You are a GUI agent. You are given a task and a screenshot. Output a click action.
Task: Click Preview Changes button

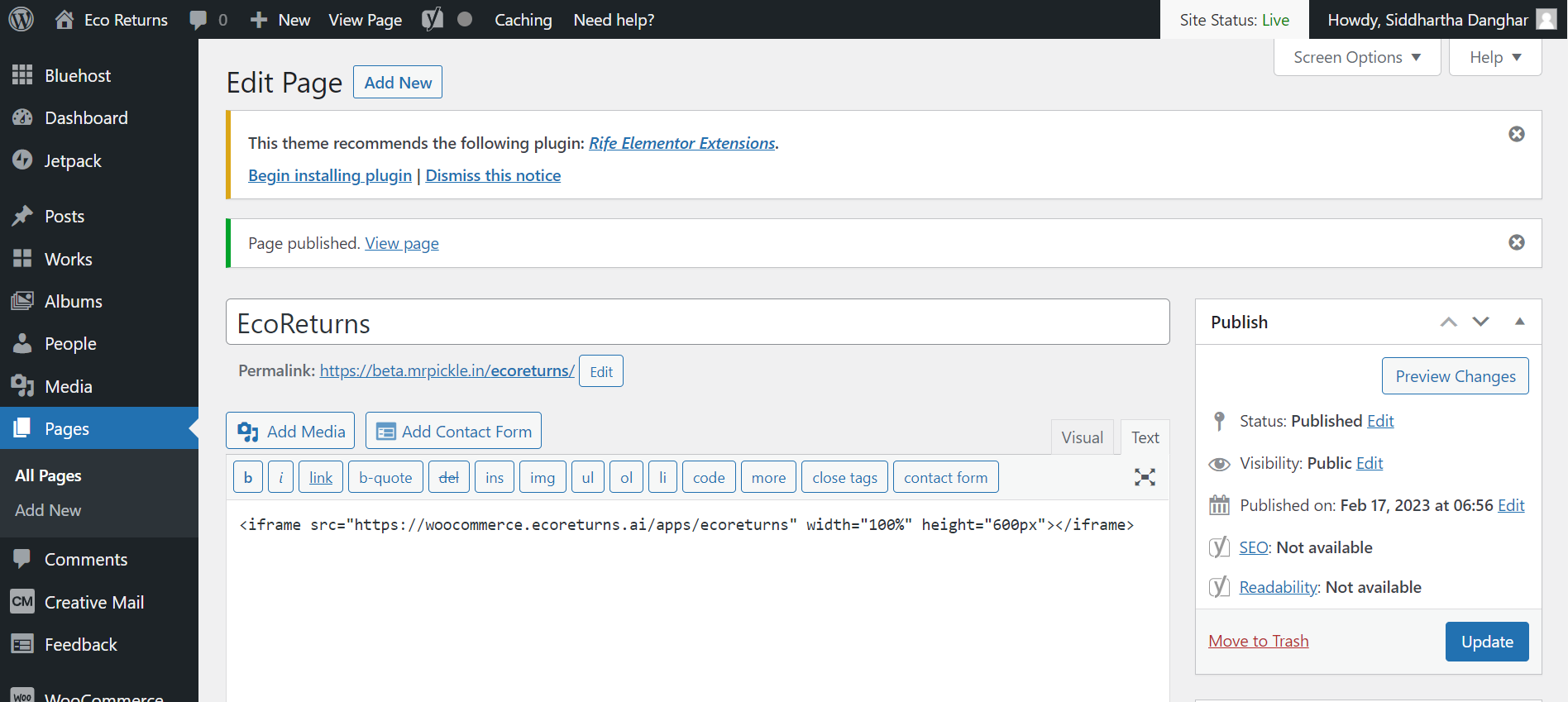(1456, 376)
